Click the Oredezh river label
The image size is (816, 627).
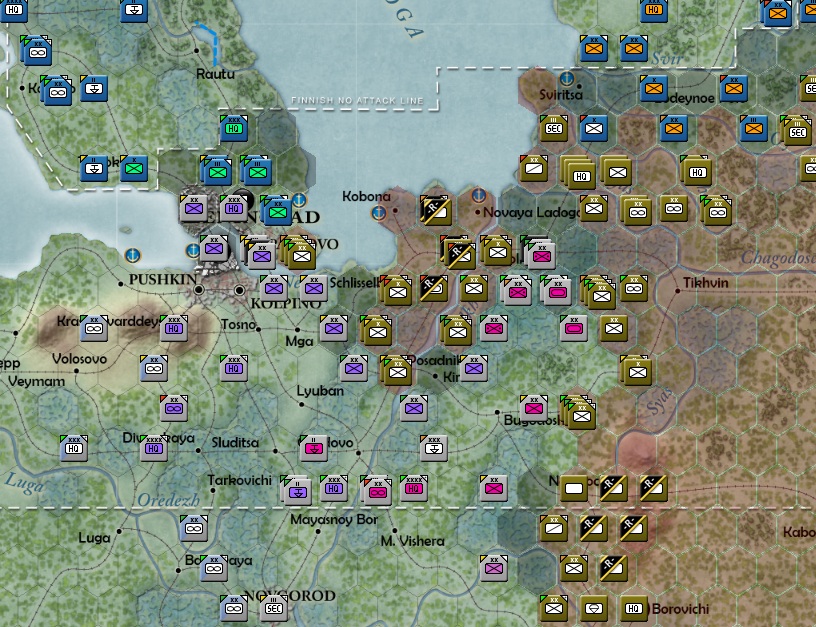tap(168, 500)
